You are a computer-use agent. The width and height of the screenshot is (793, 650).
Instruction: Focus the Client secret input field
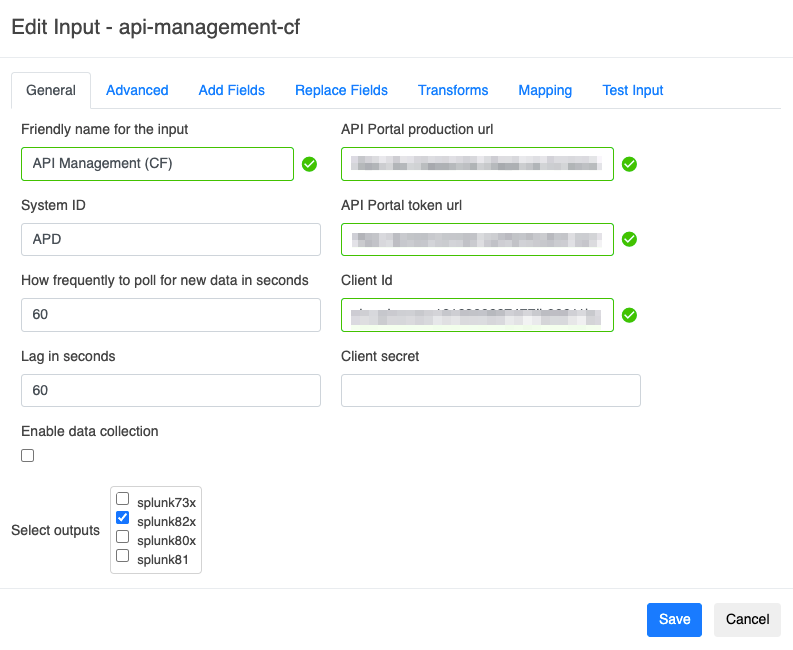(490, 391)
